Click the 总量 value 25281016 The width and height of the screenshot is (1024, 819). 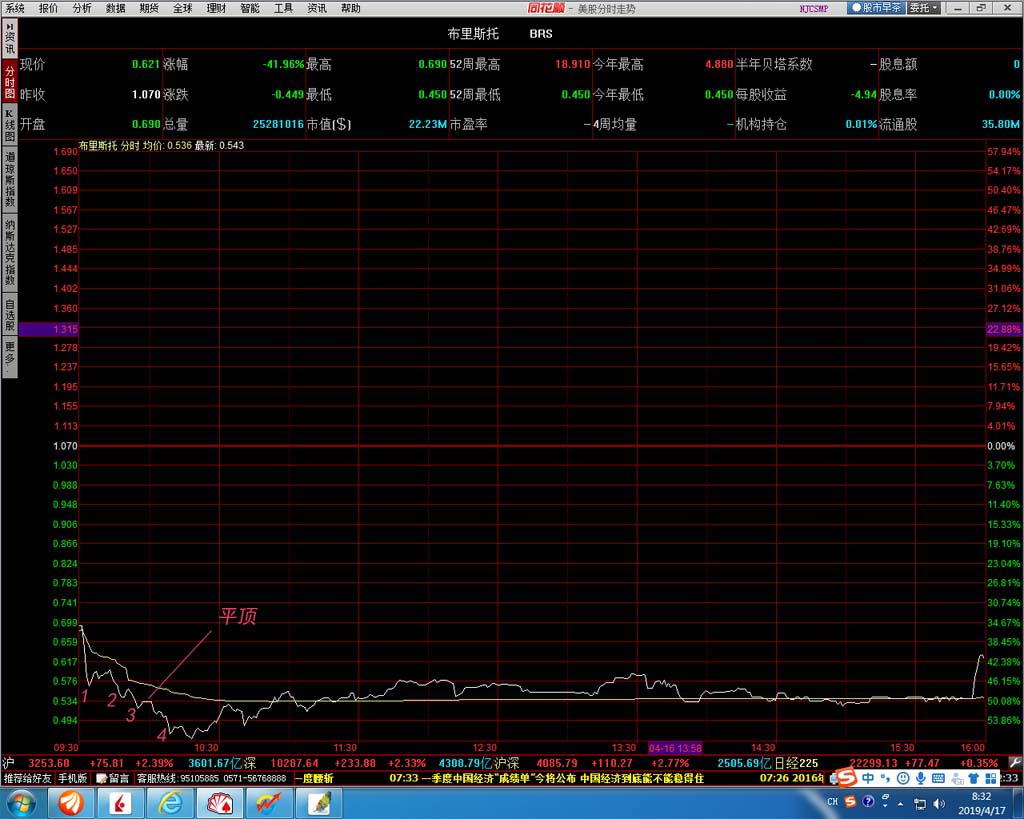[x=278, y=124]
